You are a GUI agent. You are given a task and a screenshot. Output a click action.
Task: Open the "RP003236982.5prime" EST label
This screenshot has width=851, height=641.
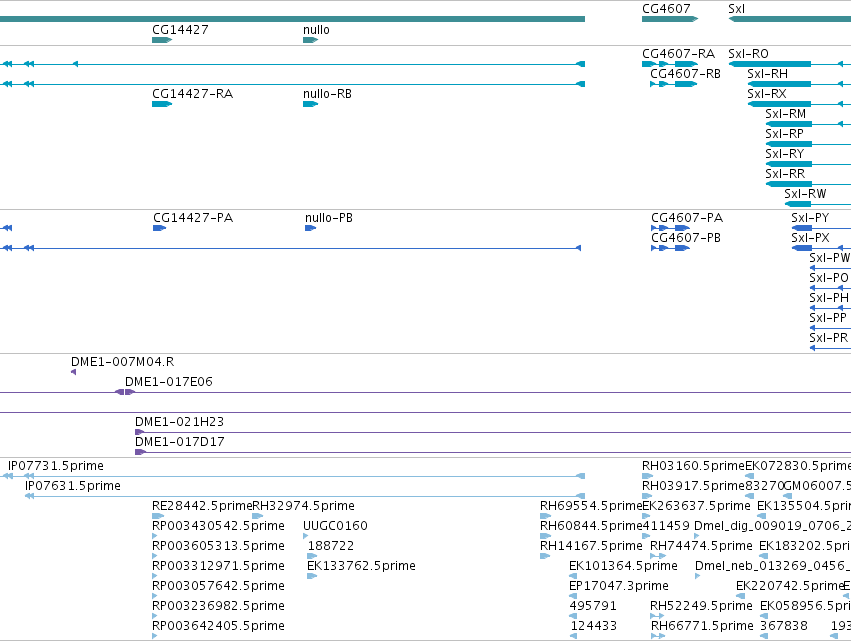[218, 606]
